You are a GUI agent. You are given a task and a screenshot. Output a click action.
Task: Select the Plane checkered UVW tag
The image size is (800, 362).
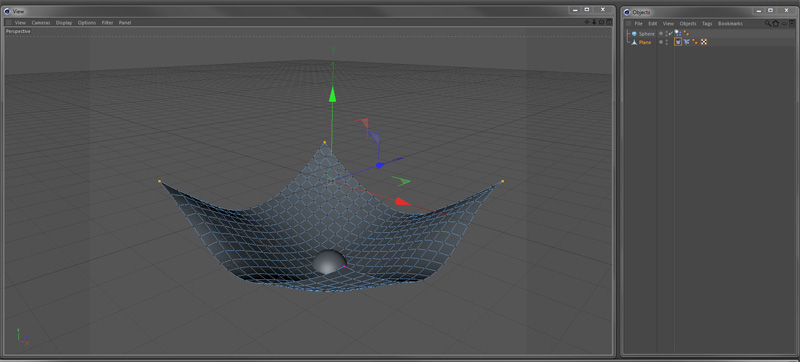tap(704, 42)
